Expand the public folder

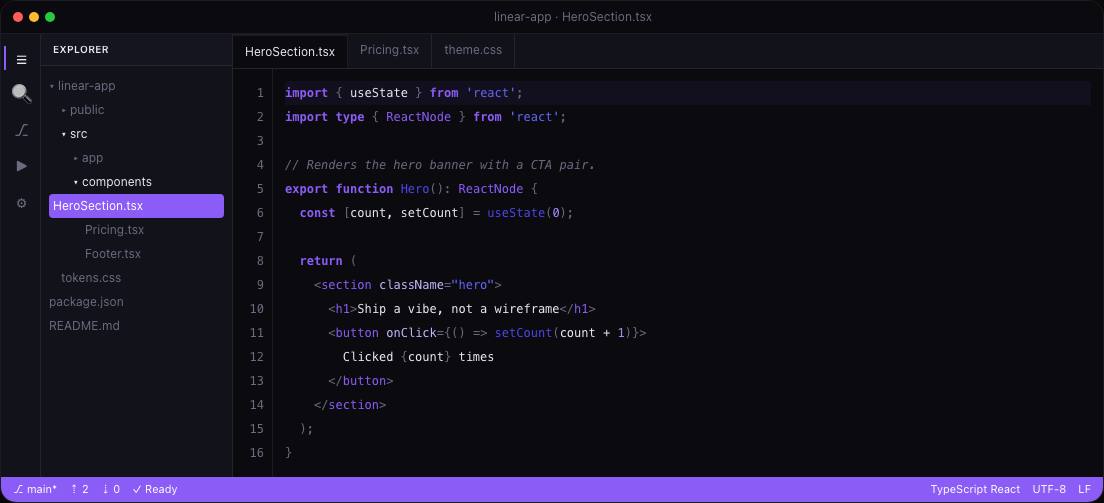82,110
